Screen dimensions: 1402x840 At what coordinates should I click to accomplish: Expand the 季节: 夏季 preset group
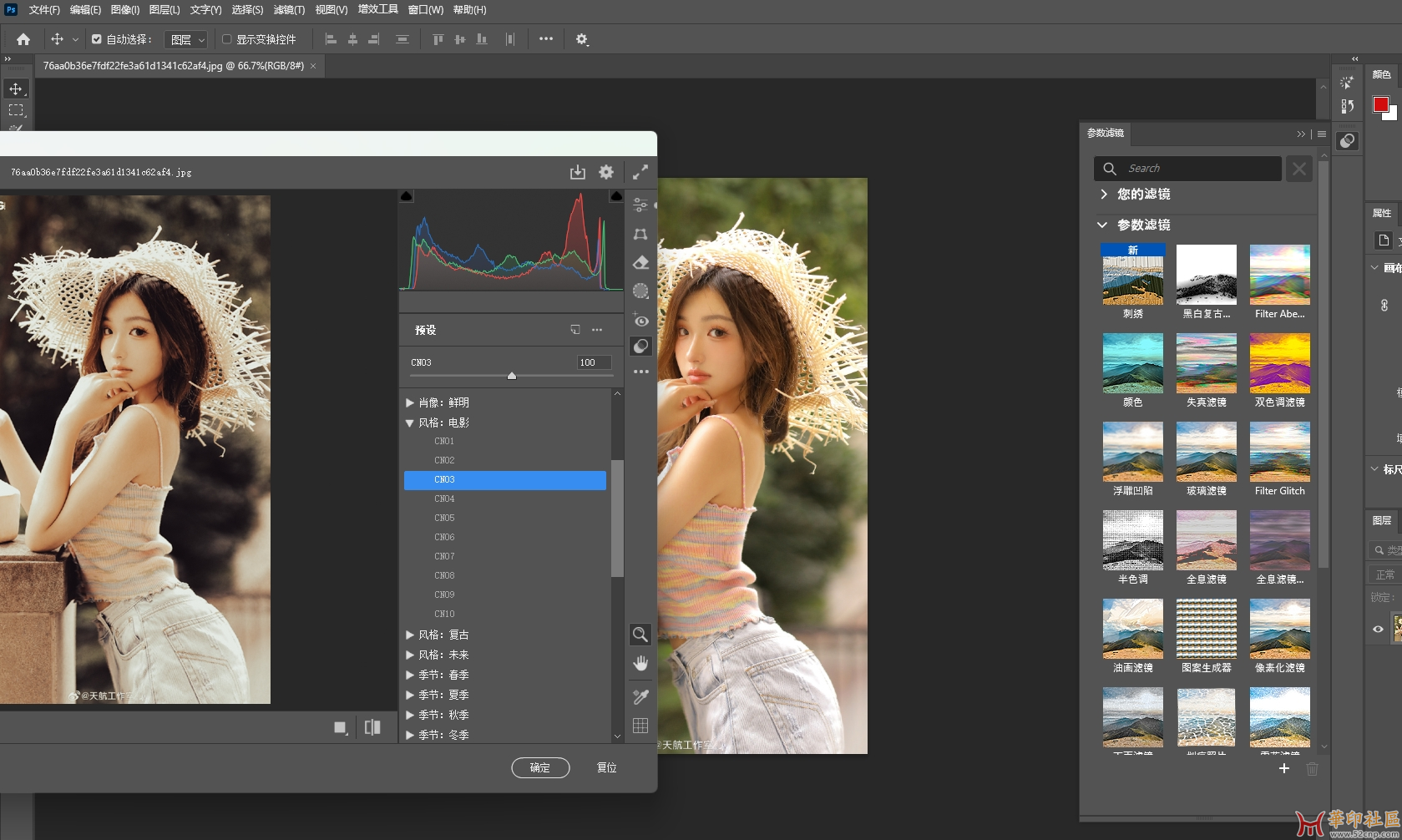click(410, 695)
